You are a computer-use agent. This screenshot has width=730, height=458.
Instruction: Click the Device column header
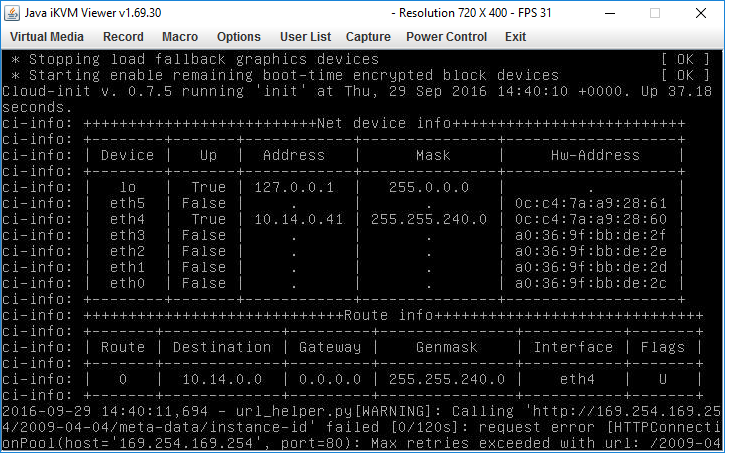tap(127, 155)
